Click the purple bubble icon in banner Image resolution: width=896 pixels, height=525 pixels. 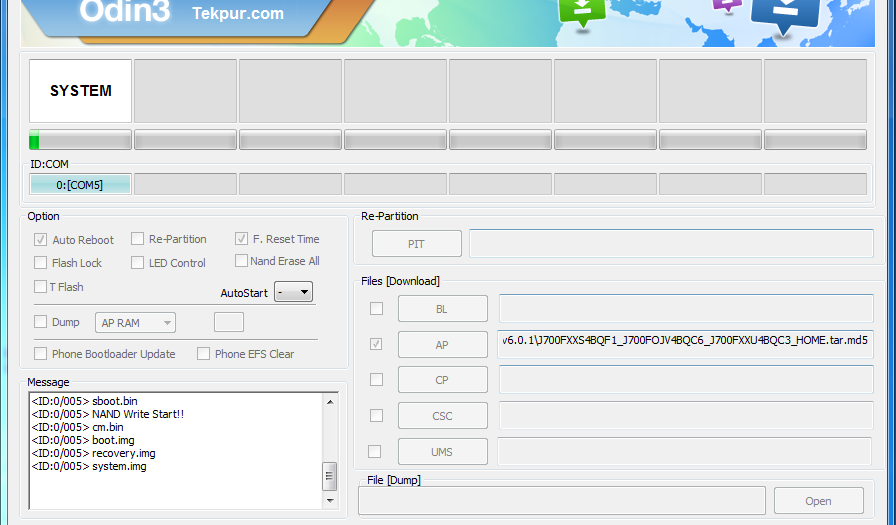[727, 6]
